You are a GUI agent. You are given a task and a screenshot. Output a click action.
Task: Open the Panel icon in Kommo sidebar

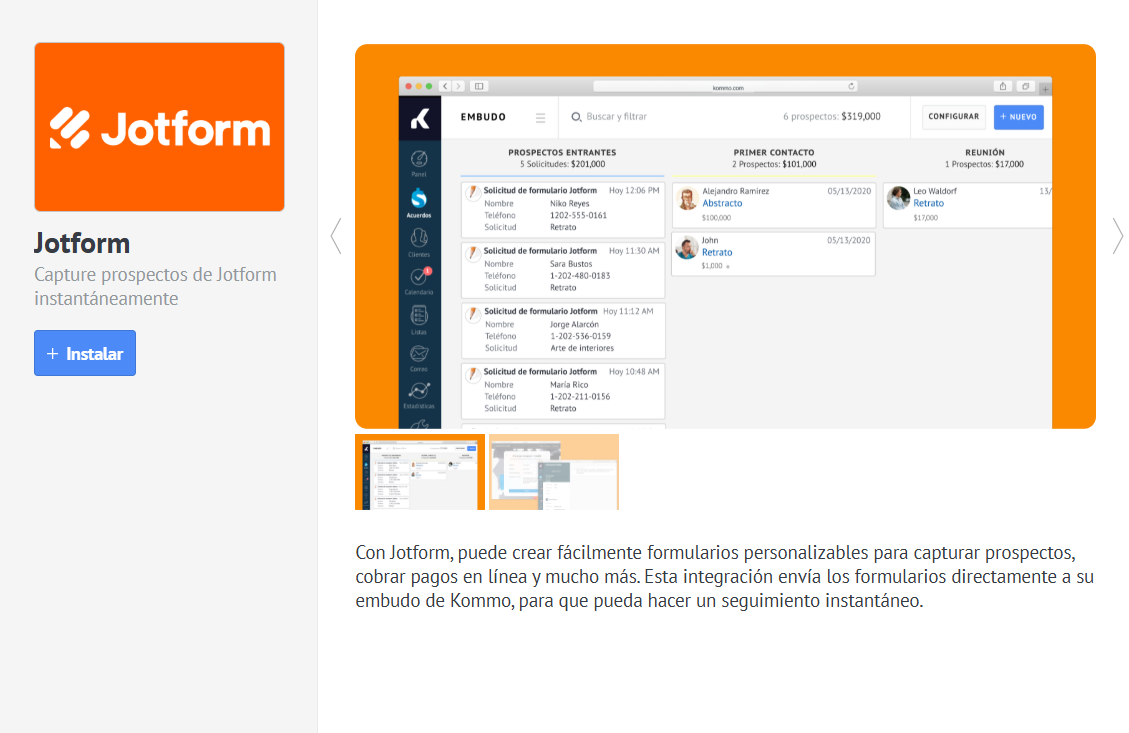pyautogui.click(x=419, y=160)
